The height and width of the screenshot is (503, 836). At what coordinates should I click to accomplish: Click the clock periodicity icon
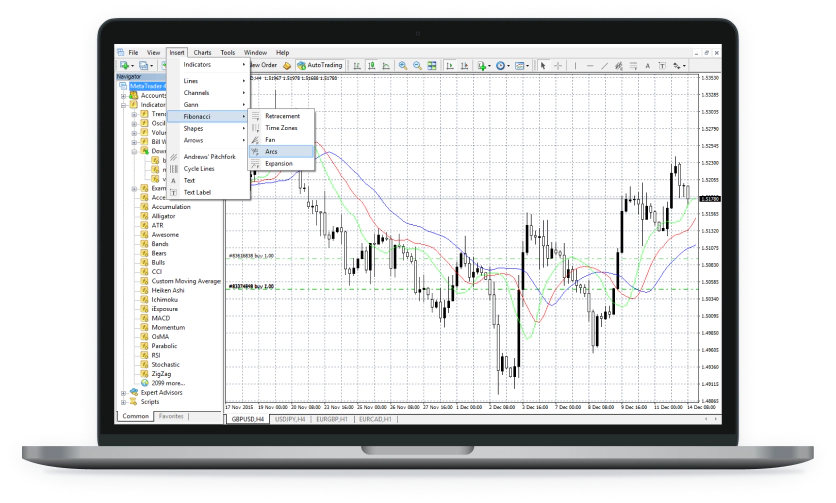(501, 65)
